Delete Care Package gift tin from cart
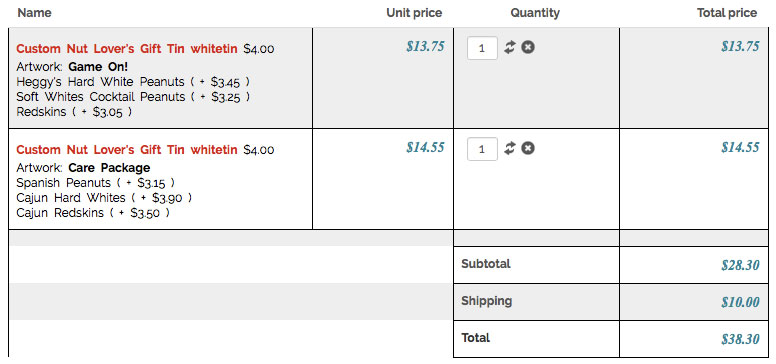 pyautogui.click(x=528, y=148)
